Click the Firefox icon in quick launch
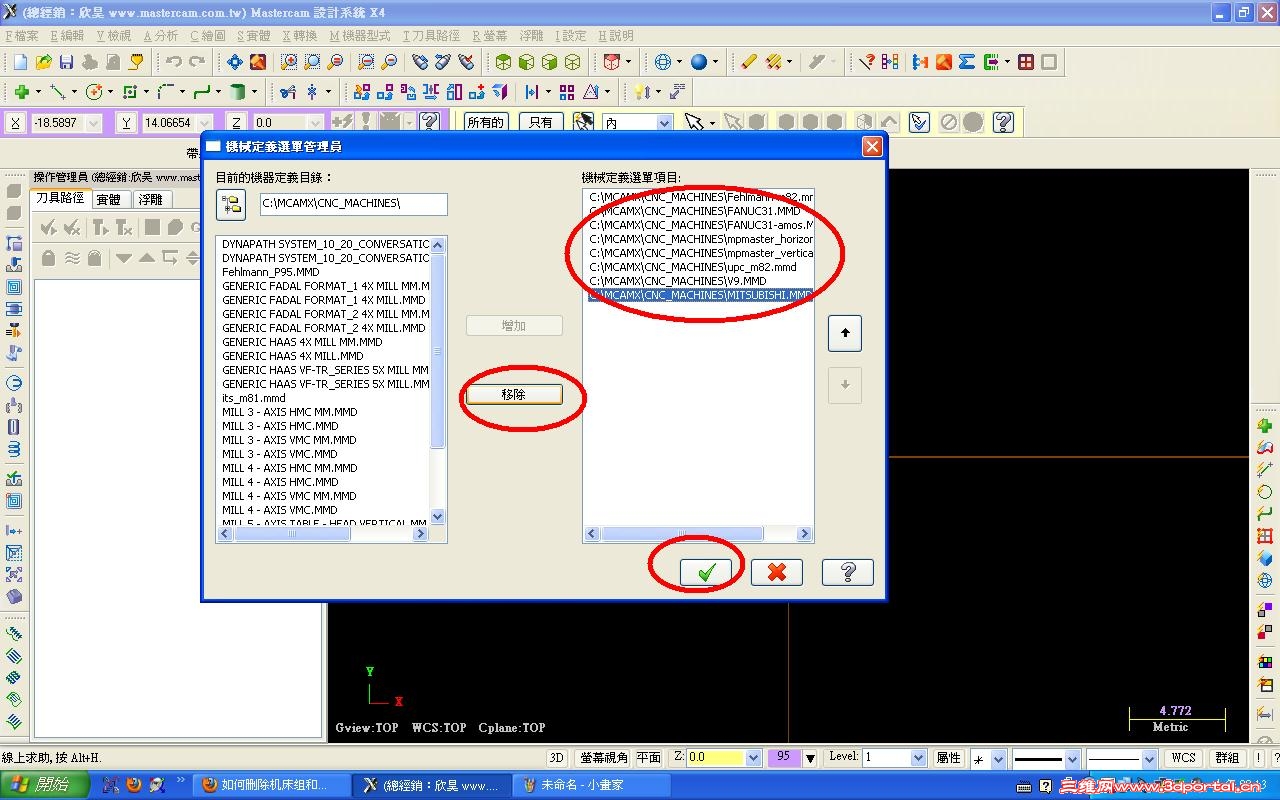1280x800 pixels. pos(134,785)
